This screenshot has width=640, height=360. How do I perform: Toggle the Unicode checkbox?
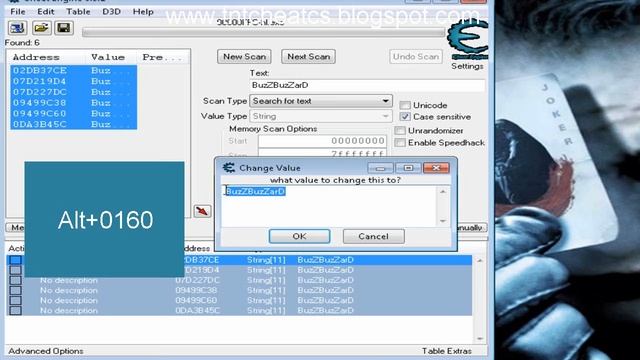pos(404,105)
